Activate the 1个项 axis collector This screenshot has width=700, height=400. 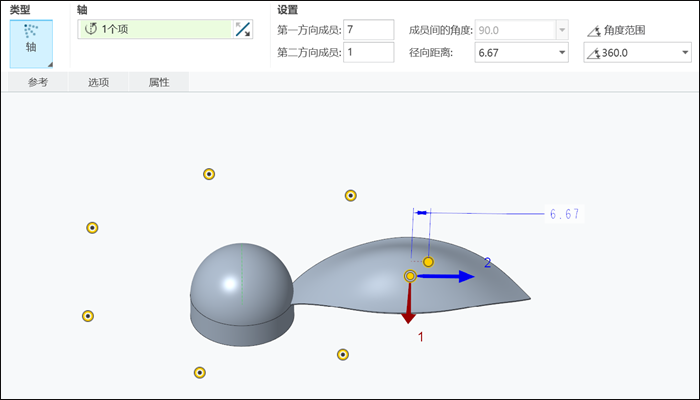coord(155,29)
